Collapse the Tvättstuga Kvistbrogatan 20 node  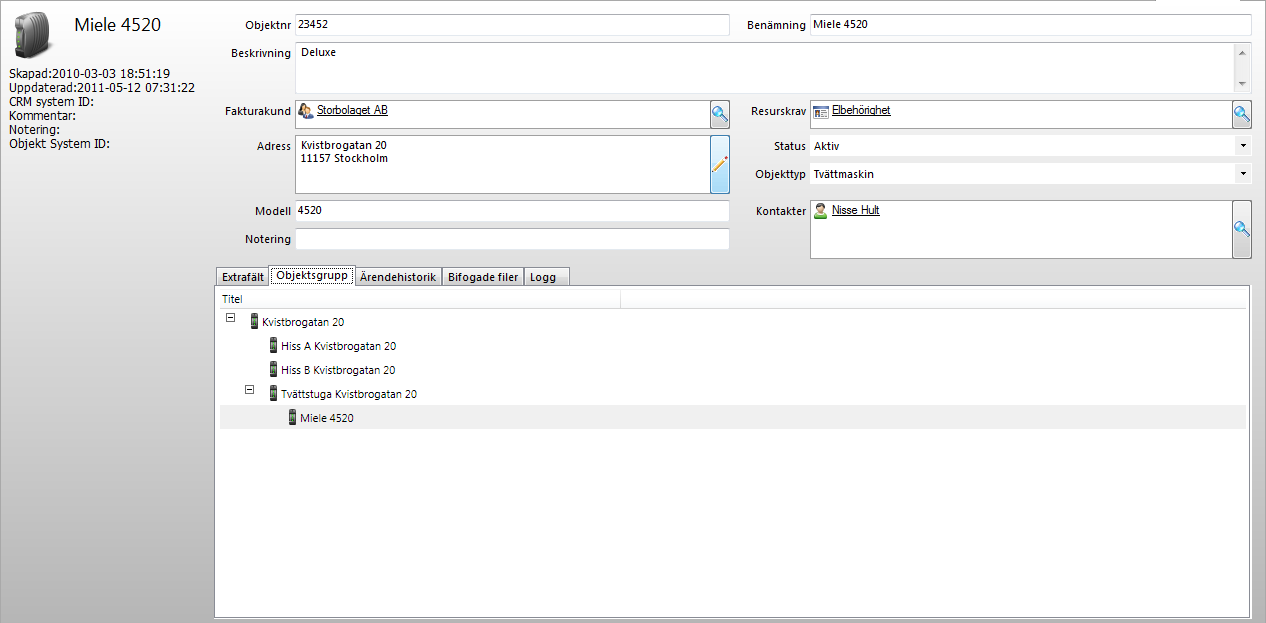(250, 390)
